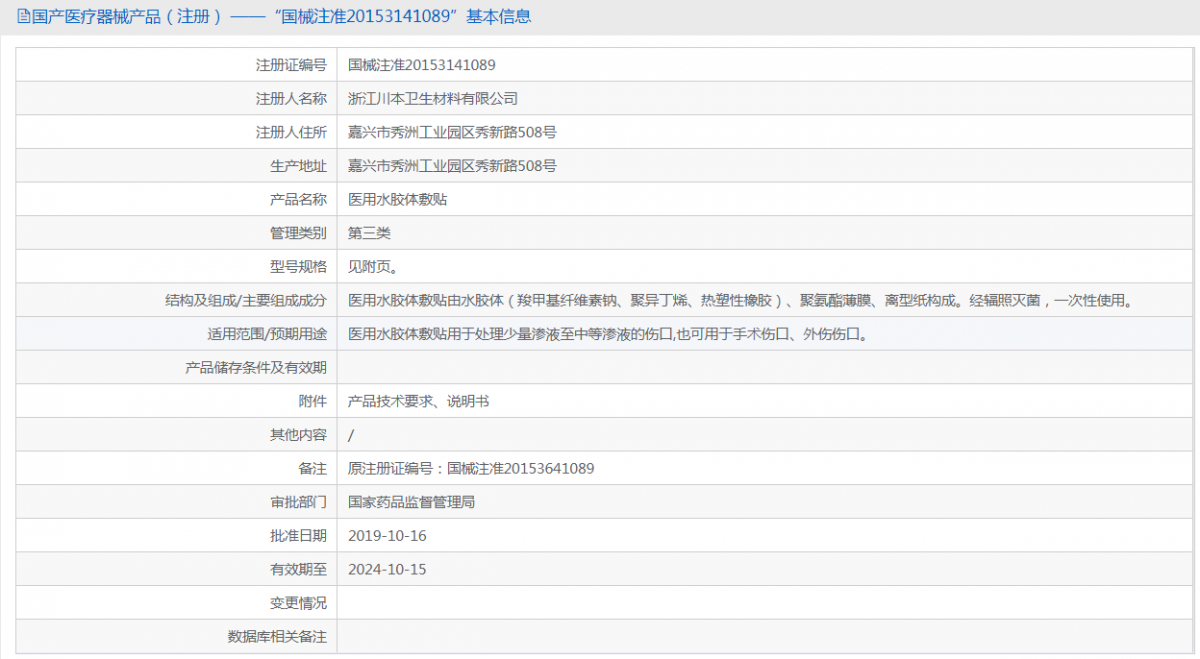Select product name 医用水胶体敷贴

397,199
